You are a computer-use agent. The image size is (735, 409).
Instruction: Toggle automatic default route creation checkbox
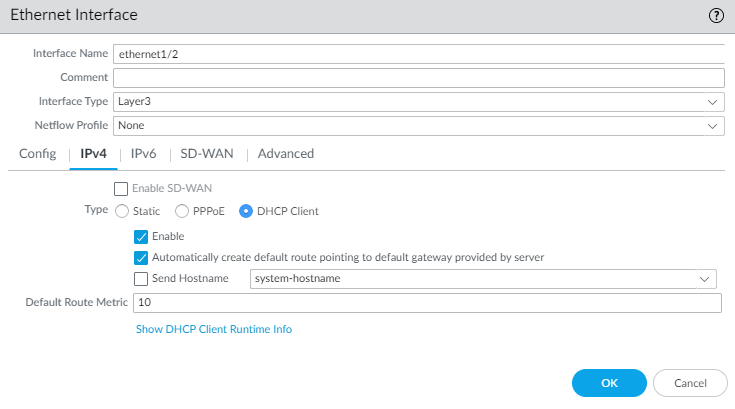[x=141, y=257]
